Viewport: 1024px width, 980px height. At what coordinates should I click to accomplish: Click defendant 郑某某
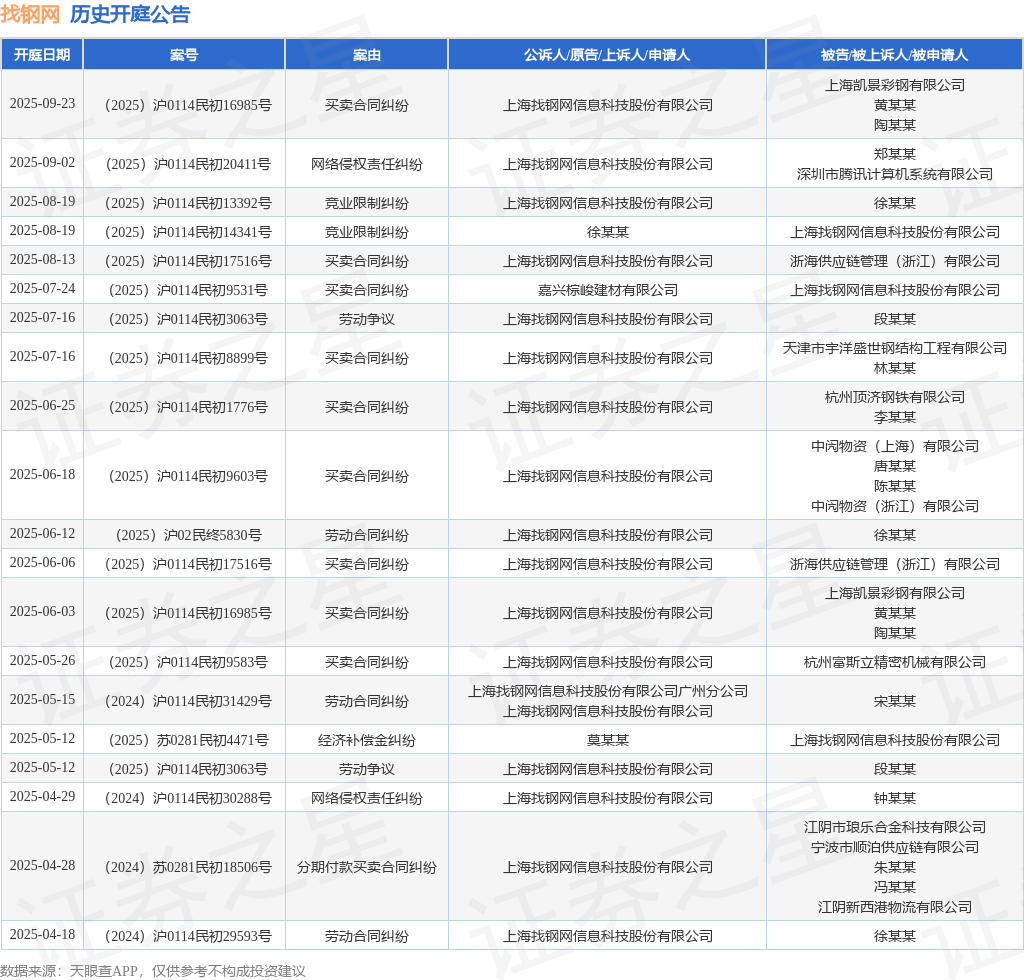(895, 154)
